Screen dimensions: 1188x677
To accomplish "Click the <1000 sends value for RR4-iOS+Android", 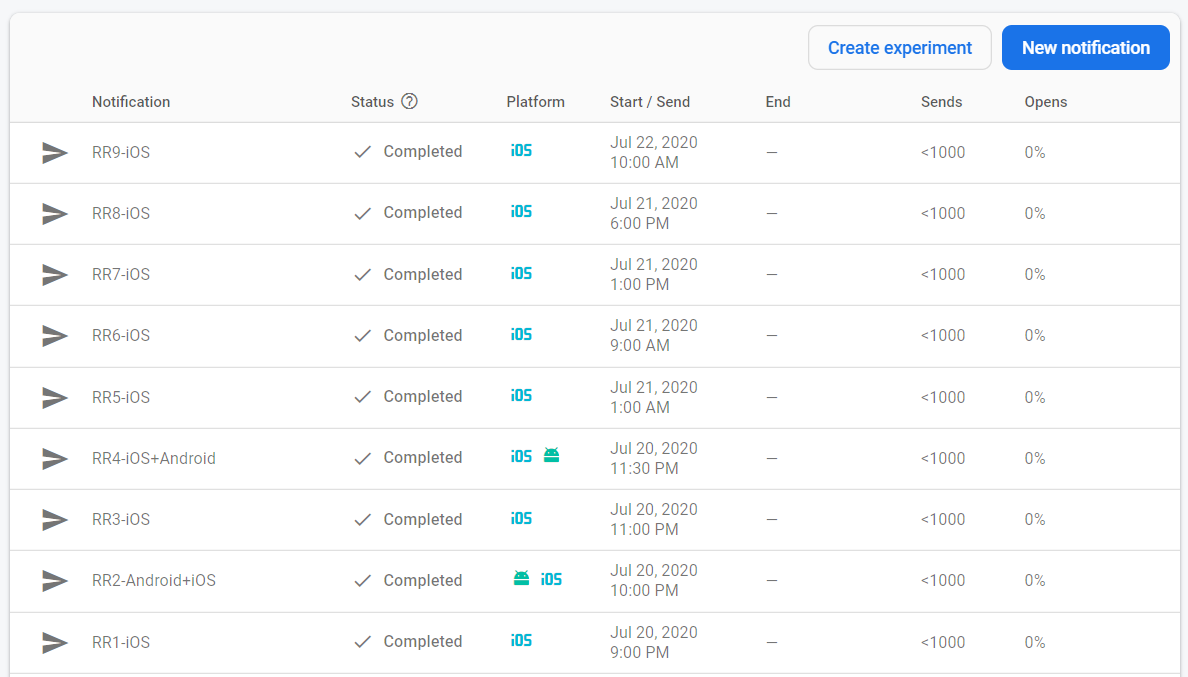I will point(943,458).
